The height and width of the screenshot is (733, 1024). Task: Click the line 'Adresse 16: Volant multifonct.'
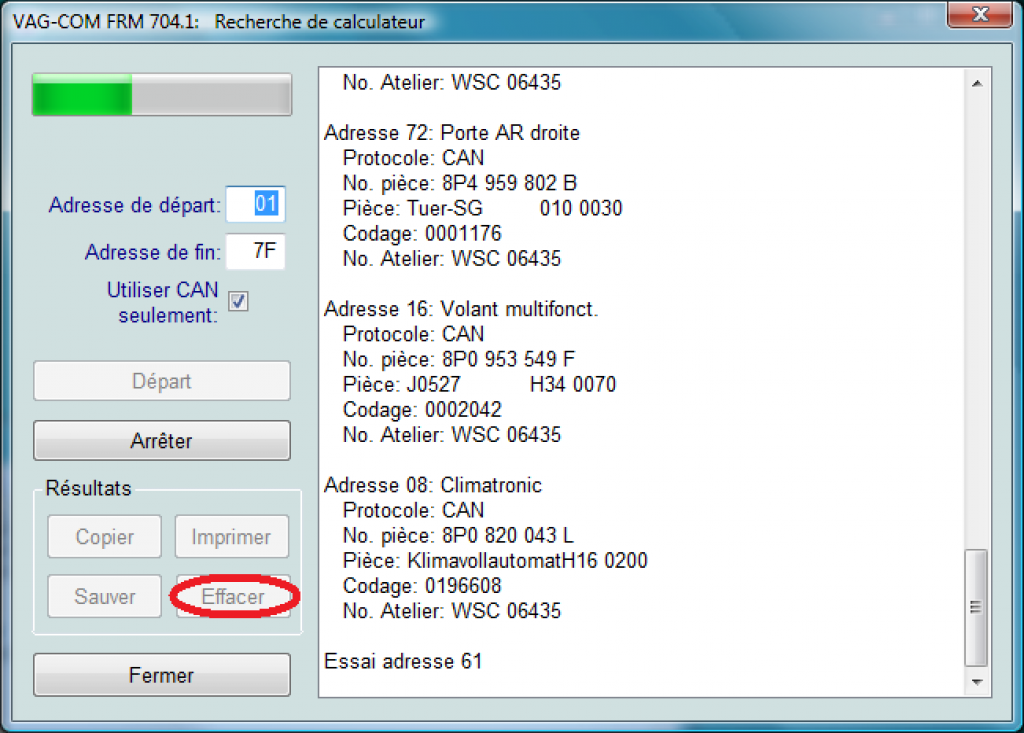pos(460,309)
